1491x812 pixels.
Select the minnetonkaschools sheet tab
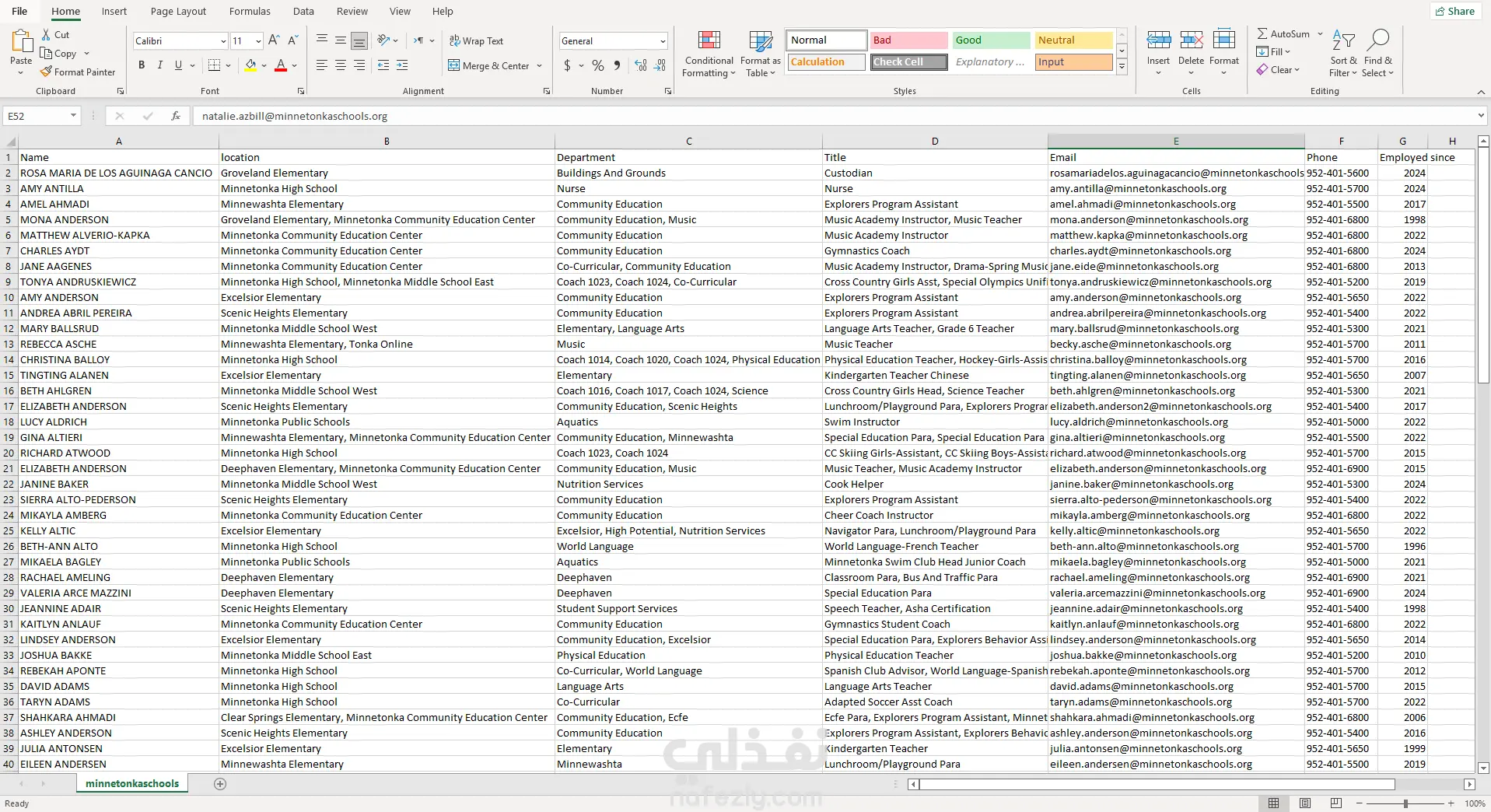132,784
